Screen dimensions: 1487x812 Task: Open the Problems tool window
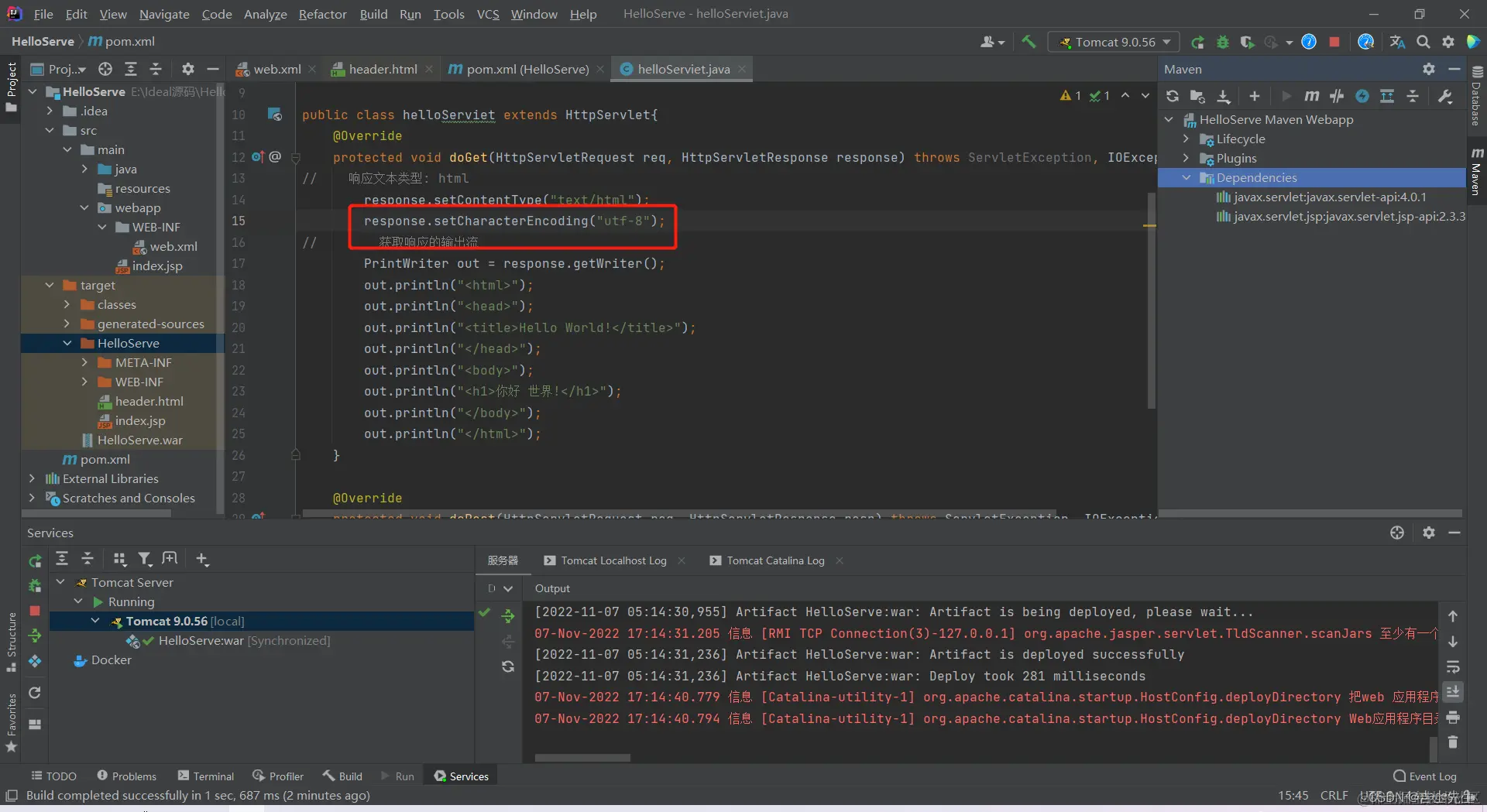(x=126, y=776)
